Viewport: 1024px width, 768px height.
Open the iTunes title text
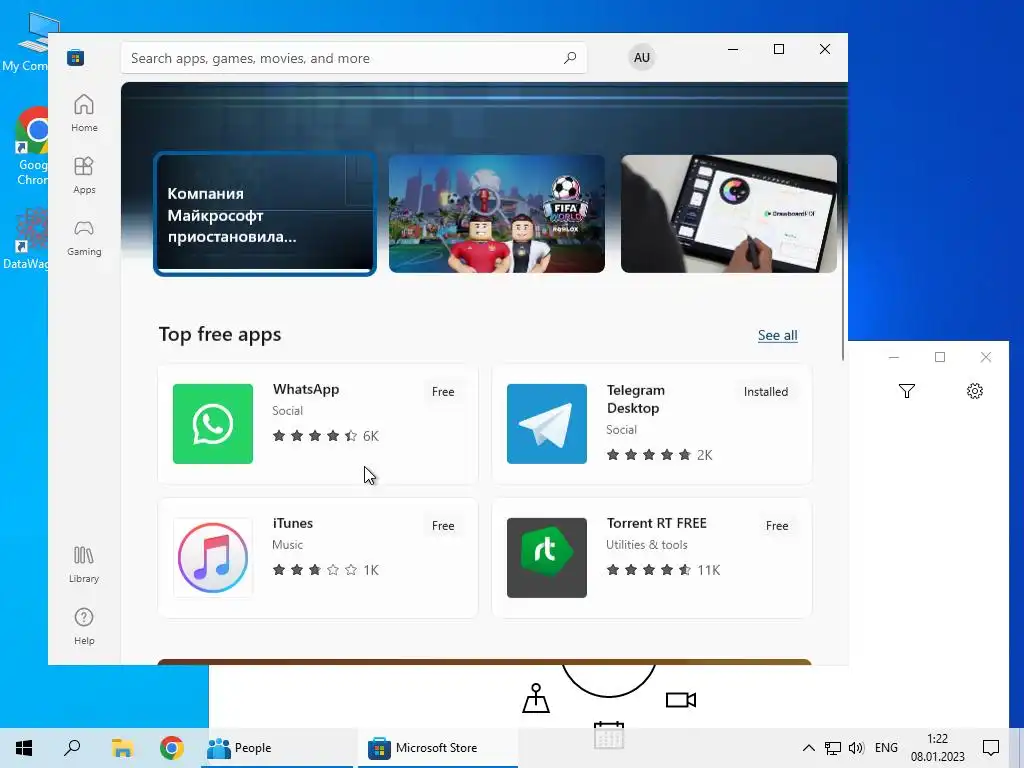293,523
